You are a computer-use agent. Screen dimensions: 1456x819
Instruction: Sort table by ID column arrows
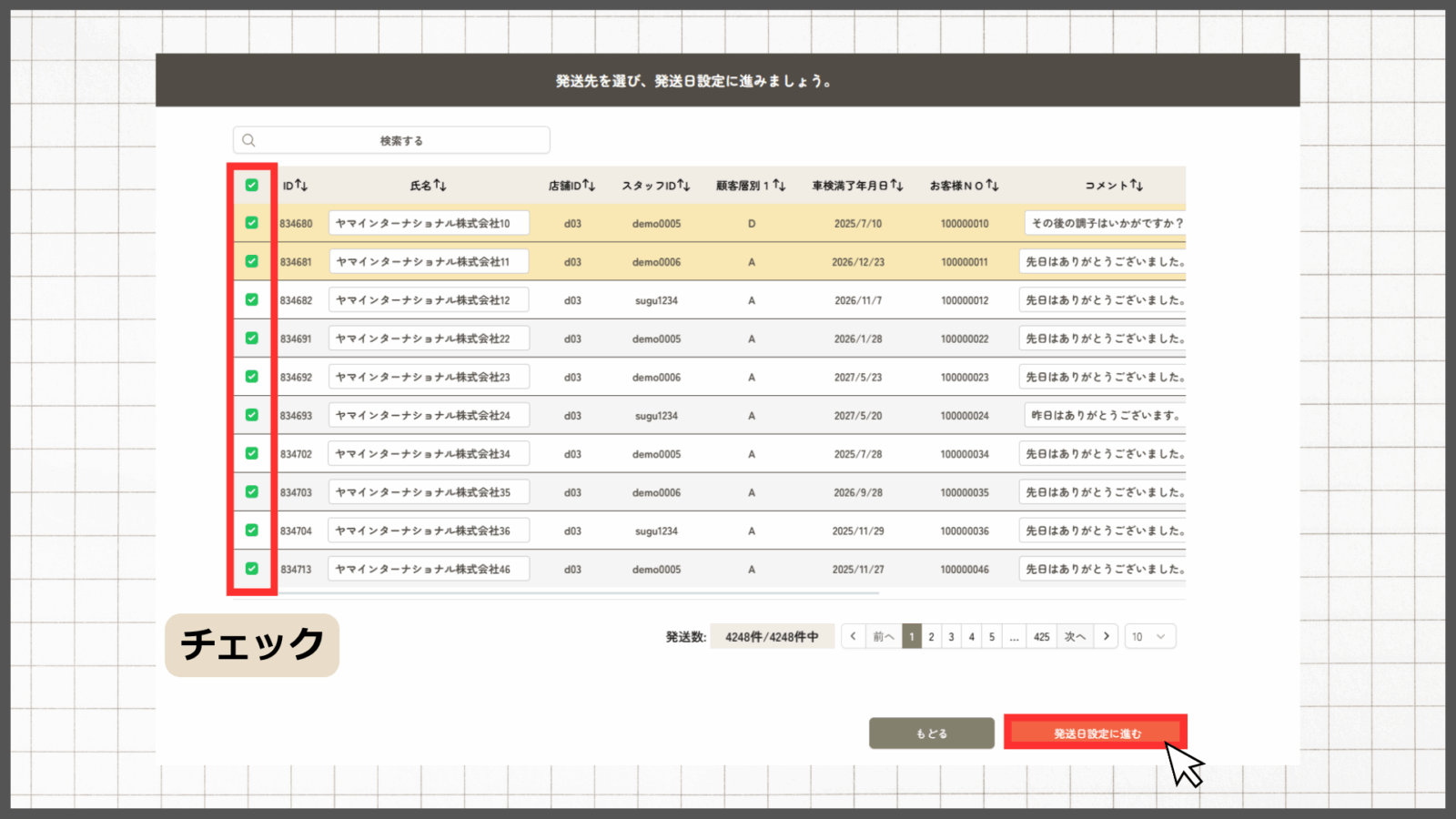(301, 185)
